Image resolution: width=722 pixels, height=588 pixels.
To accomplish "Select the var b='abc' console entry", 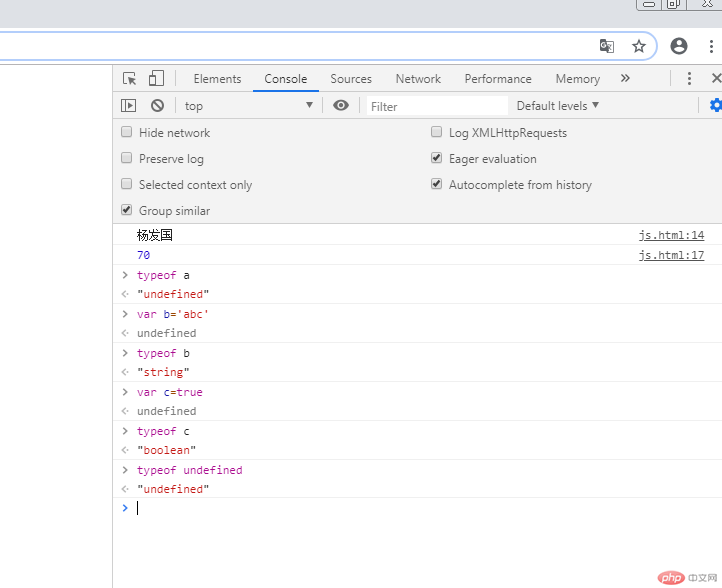I will click(x=173, y=314).
